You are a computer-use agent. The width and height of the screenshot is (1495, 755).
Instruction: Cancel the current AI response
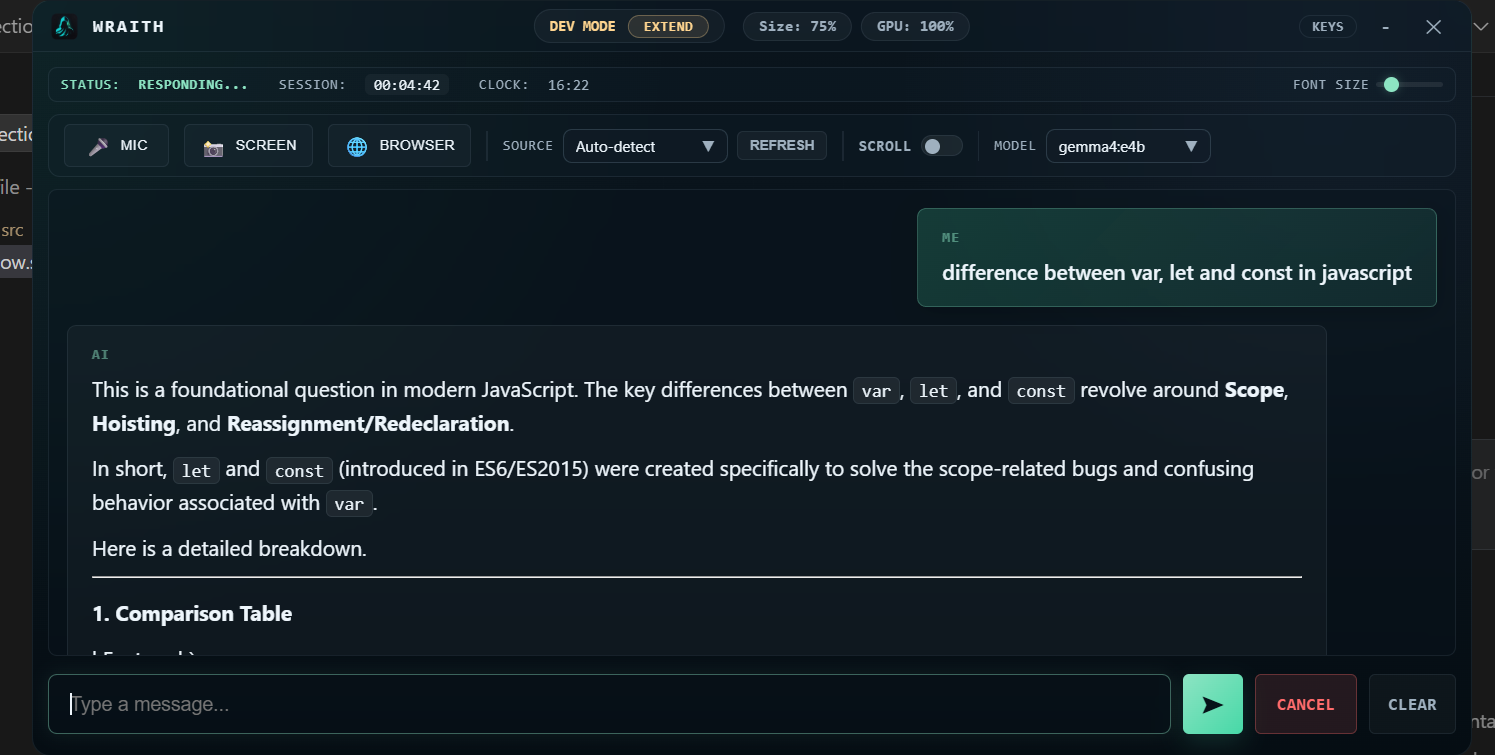[1305, 703]
